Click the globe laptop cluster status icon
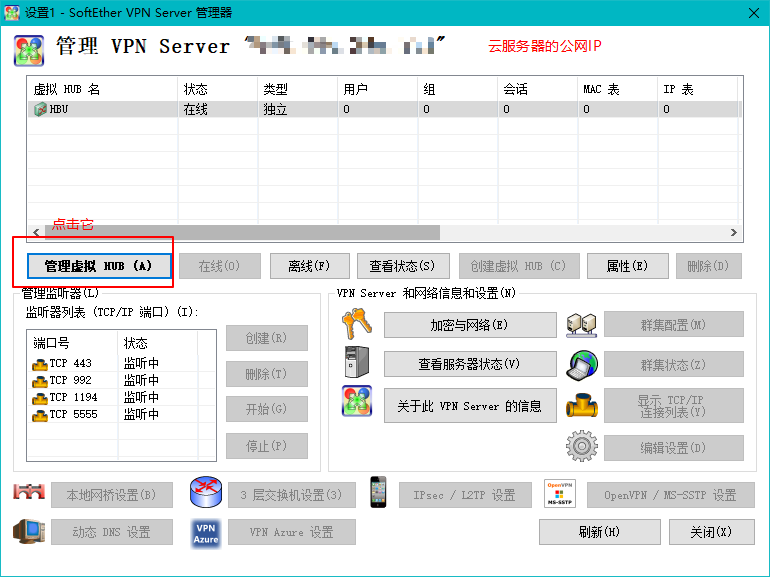The width and height of the screenshot is (770, 577). (x=582, y=365)
